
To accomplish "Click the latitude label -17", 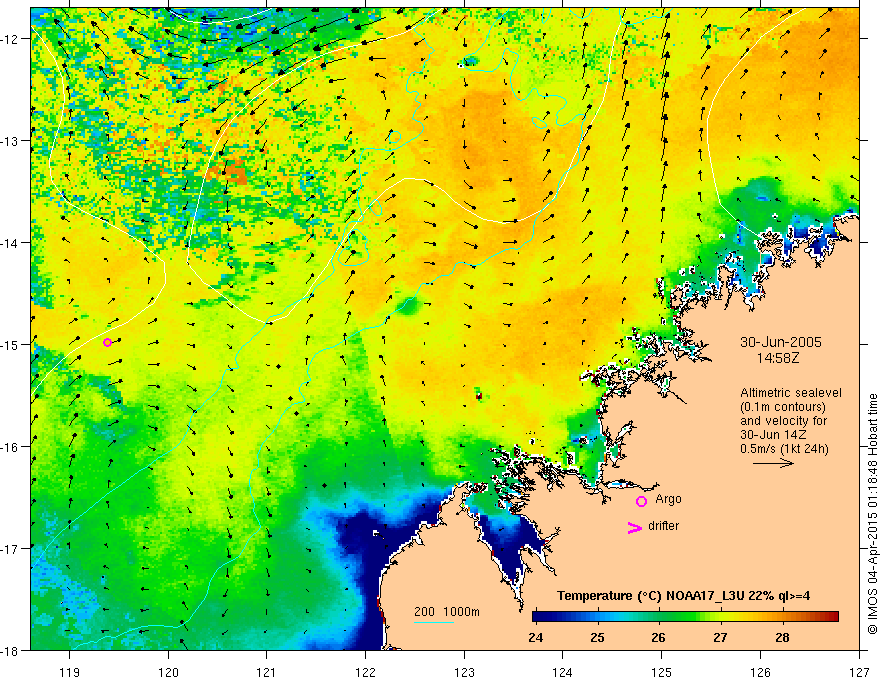I will tap(12, 548).
